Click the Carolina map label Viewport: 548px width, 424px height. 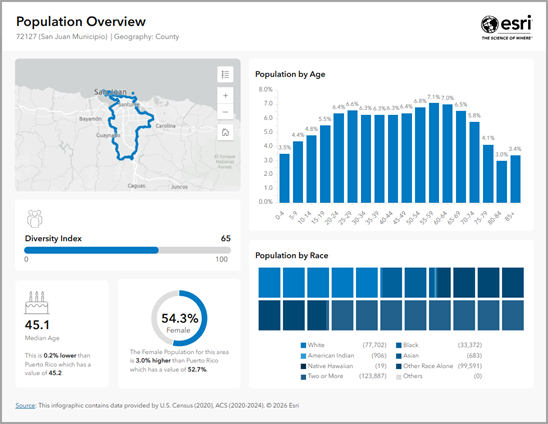(x=166, y=126)
